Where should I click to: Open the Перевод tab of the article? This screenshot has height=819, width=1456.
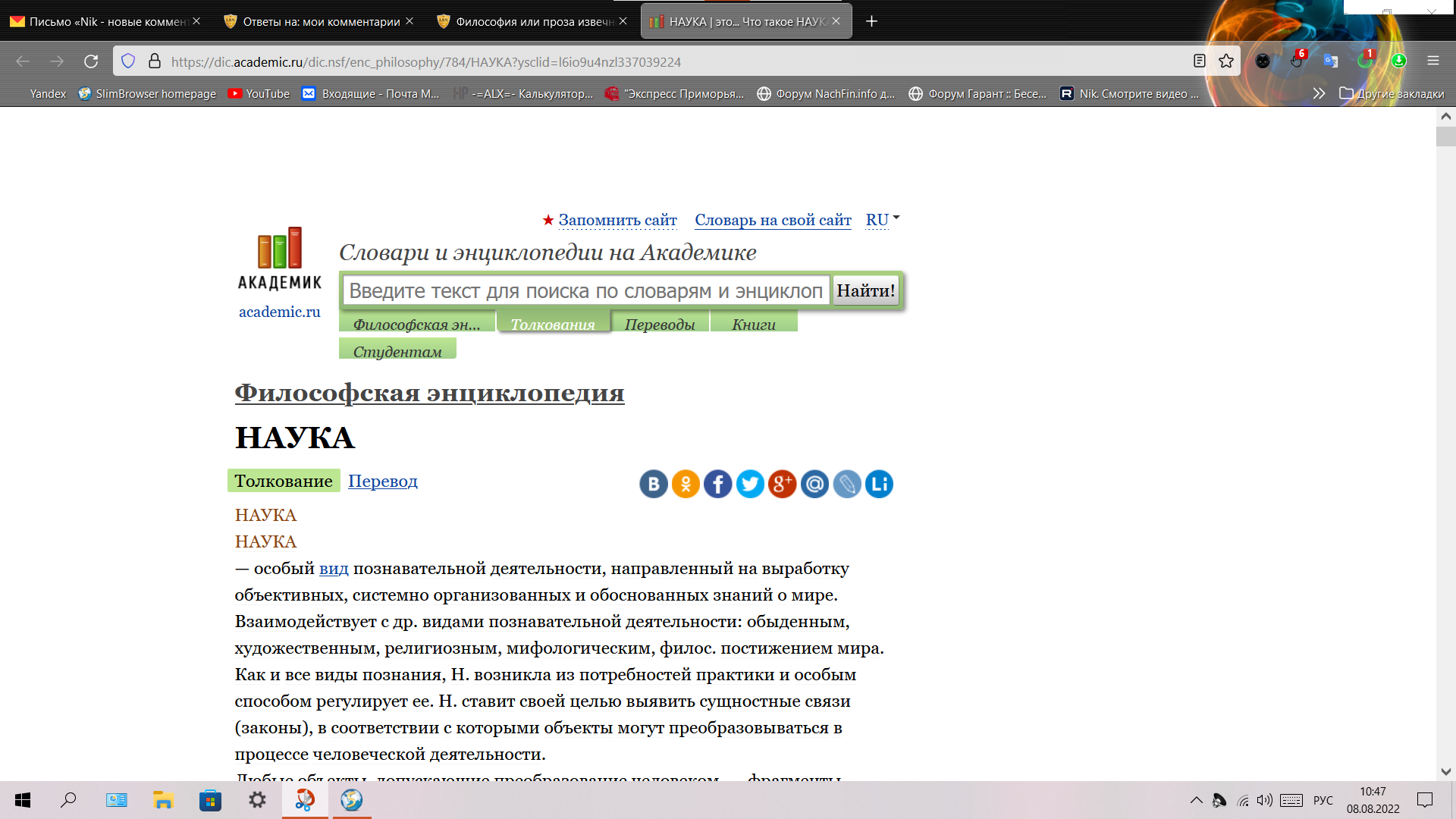tap(382, 481)
